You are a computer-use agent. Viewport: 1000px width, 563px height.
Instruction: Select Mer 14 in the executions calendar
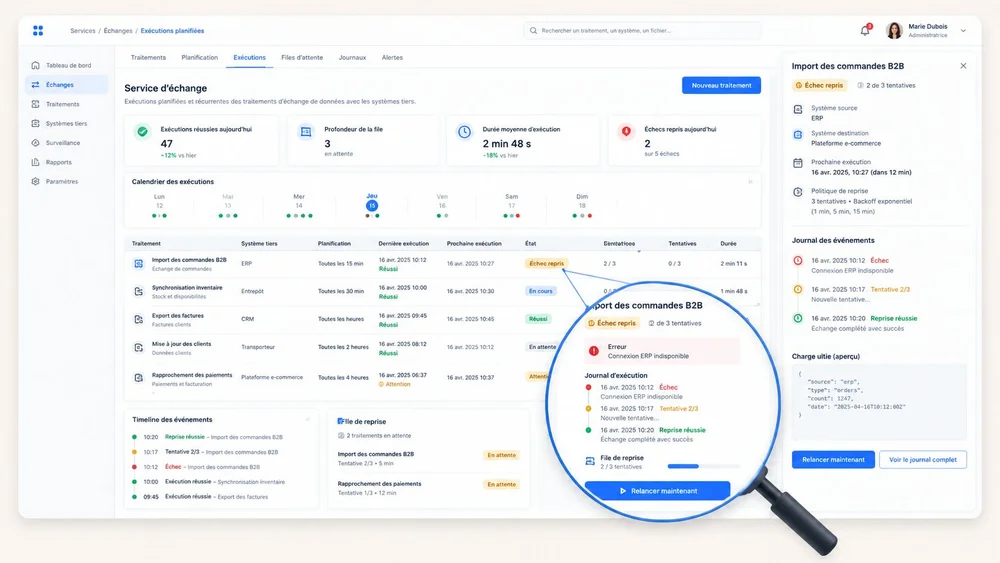coord(299,205)
